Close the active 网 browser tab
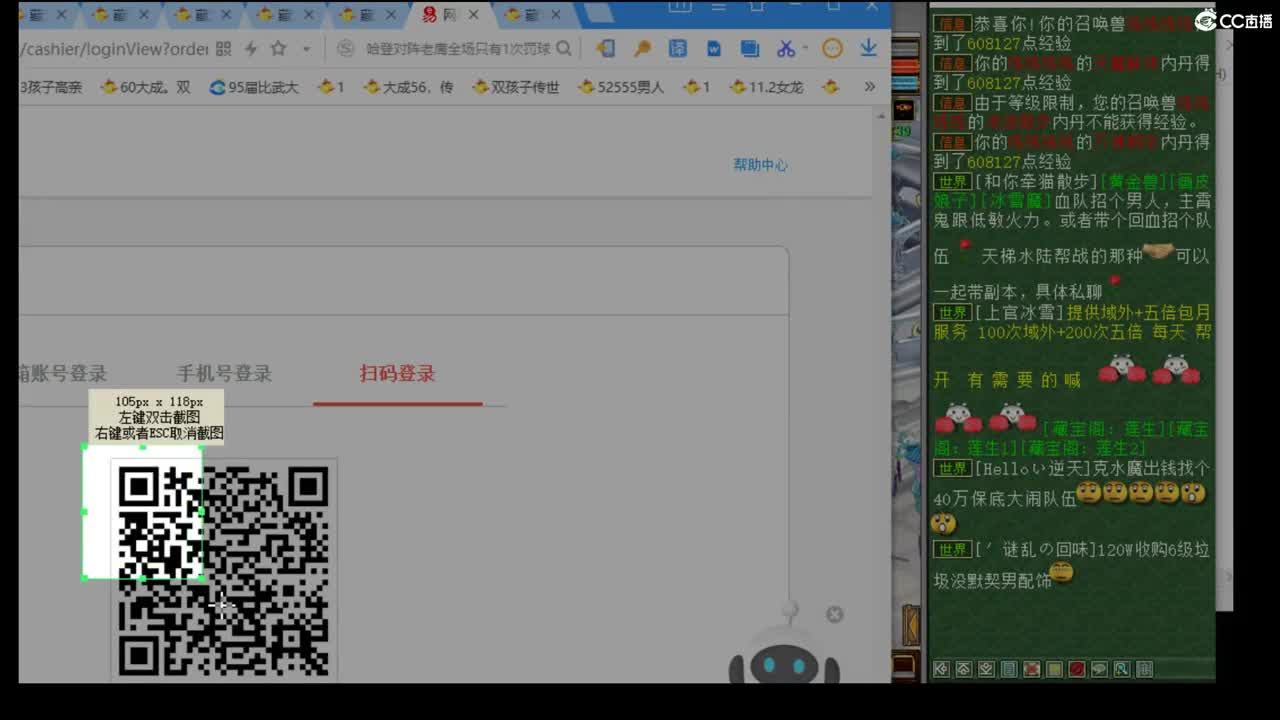The image size is (1280, 720). coord(473,15)
